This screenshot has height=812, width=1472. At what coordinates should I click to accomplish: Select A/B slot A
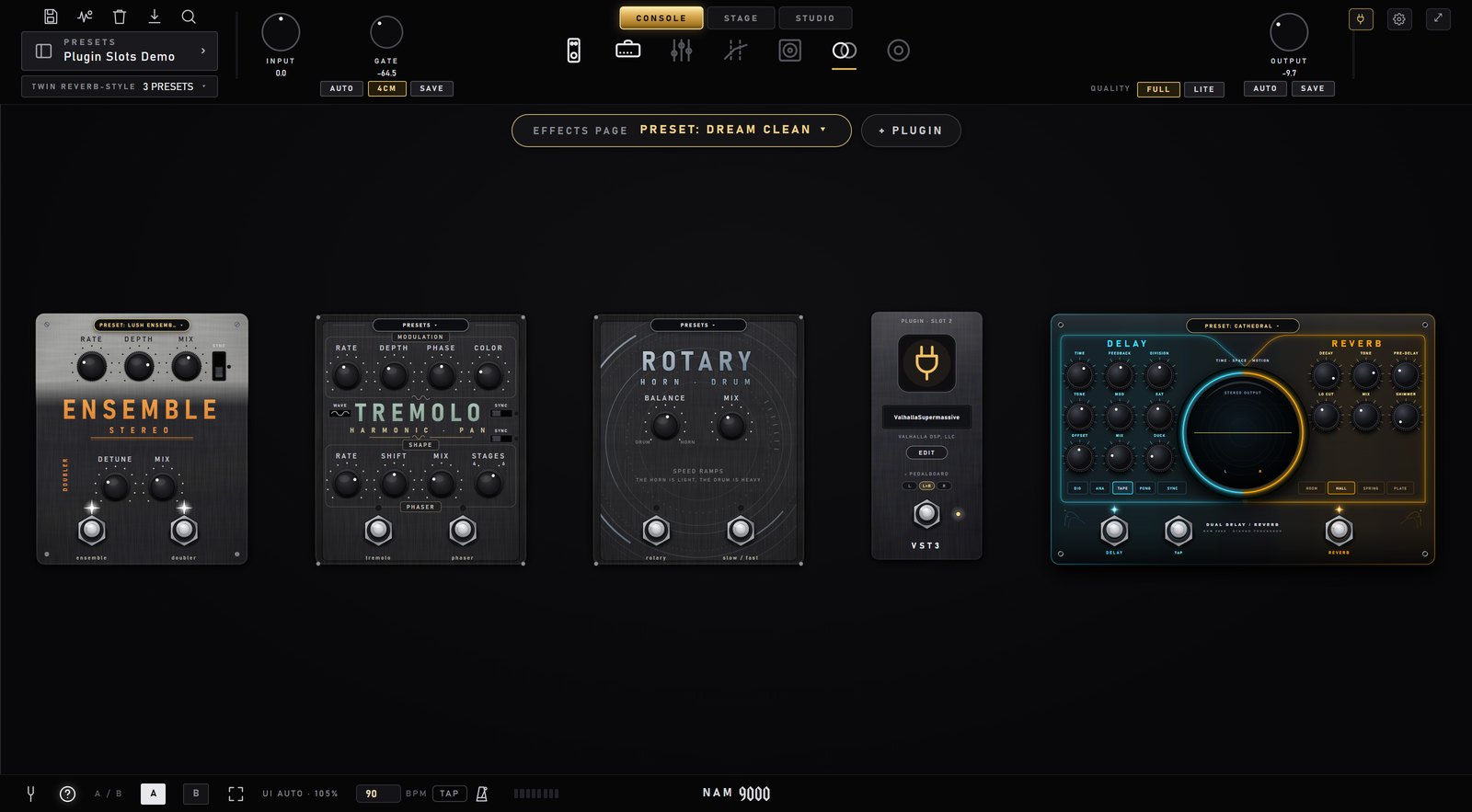[x=153, y=794]
